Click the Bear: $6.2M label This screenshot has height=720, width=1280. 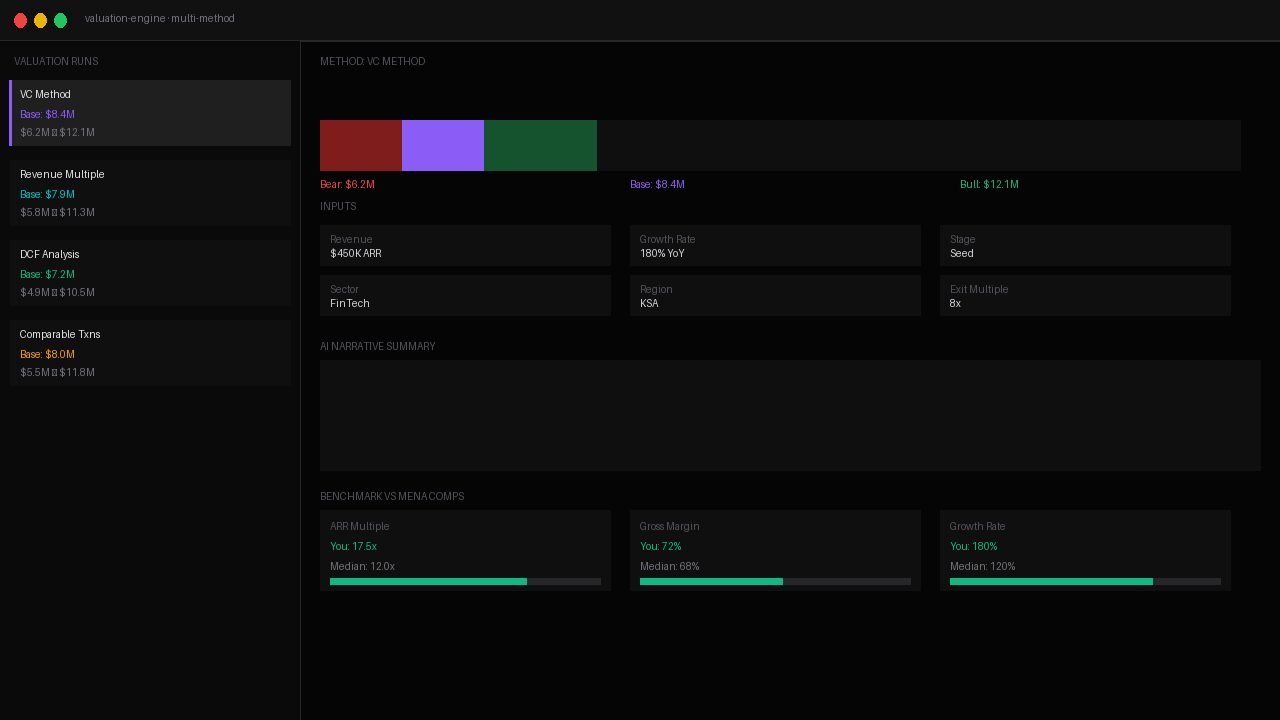[x=347, y=185]
